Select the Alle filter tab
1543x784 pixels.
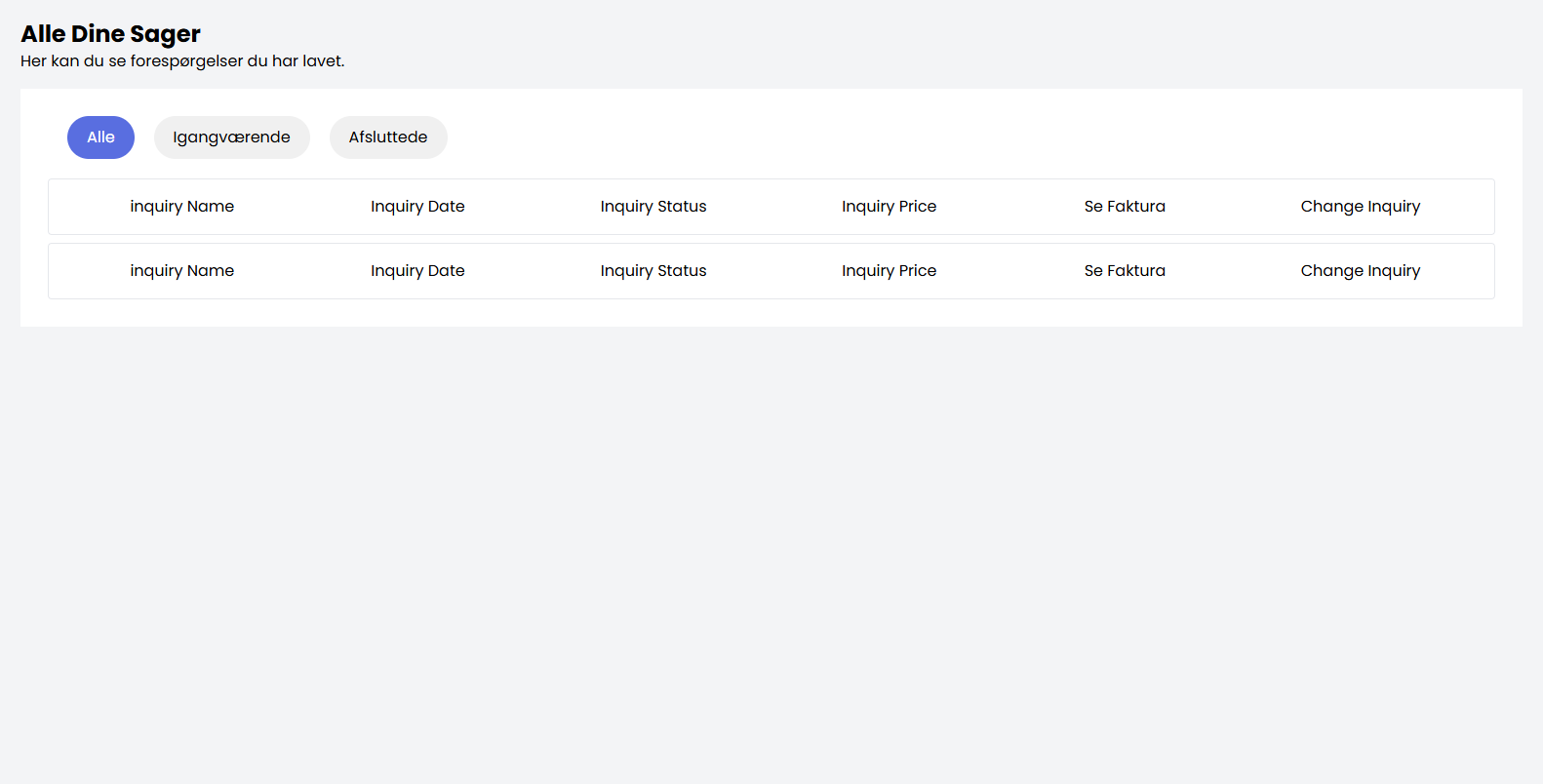(x=100, y=137)
